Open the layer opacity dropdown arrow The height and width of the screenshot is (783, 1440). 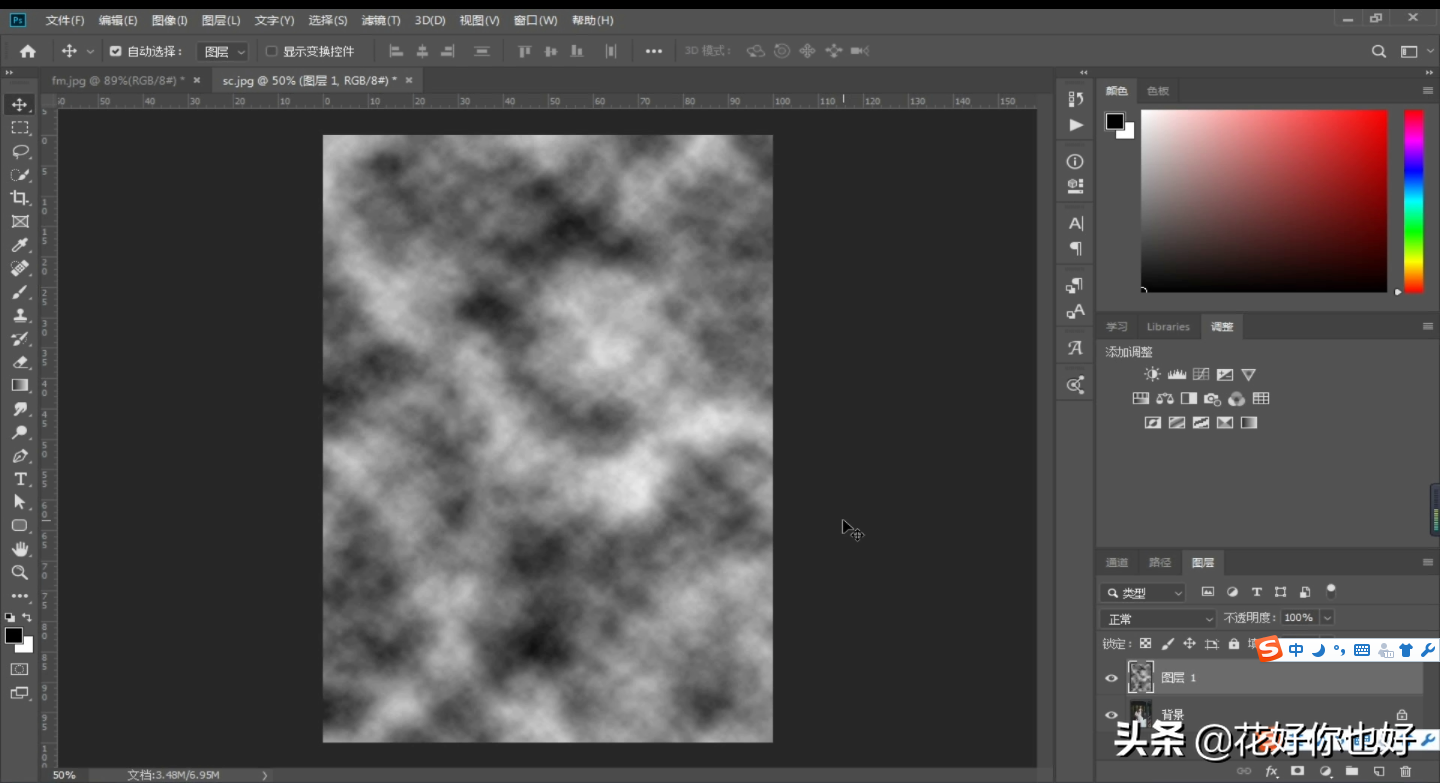[x=1327, y=618]
